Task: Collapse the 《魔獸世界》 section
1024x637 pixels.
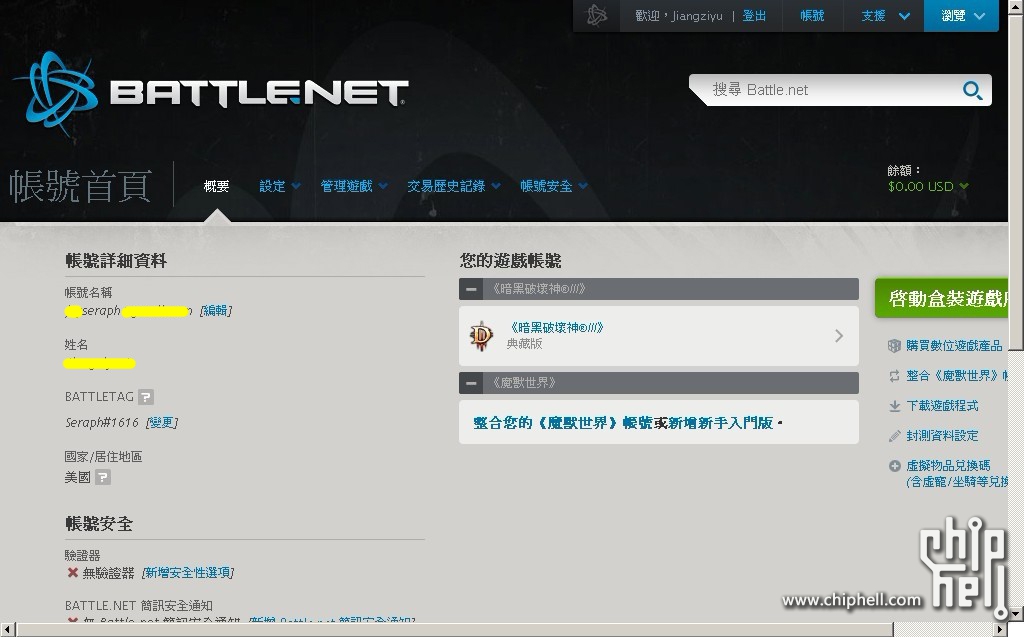Action: click(471, 383)
